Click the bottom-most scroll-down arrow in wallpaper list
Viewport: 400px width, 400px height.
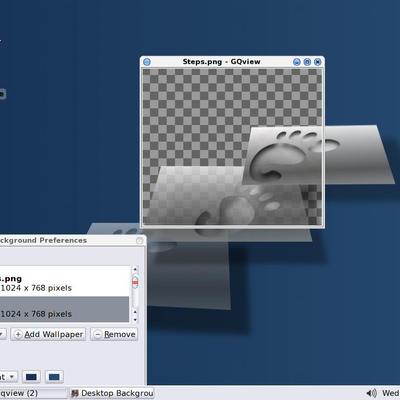(x=135, y=319)
